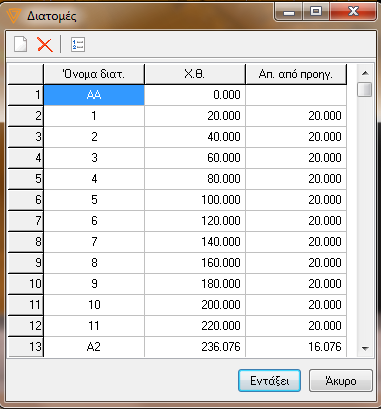Select row header number 12

click(x=26, y=326)
